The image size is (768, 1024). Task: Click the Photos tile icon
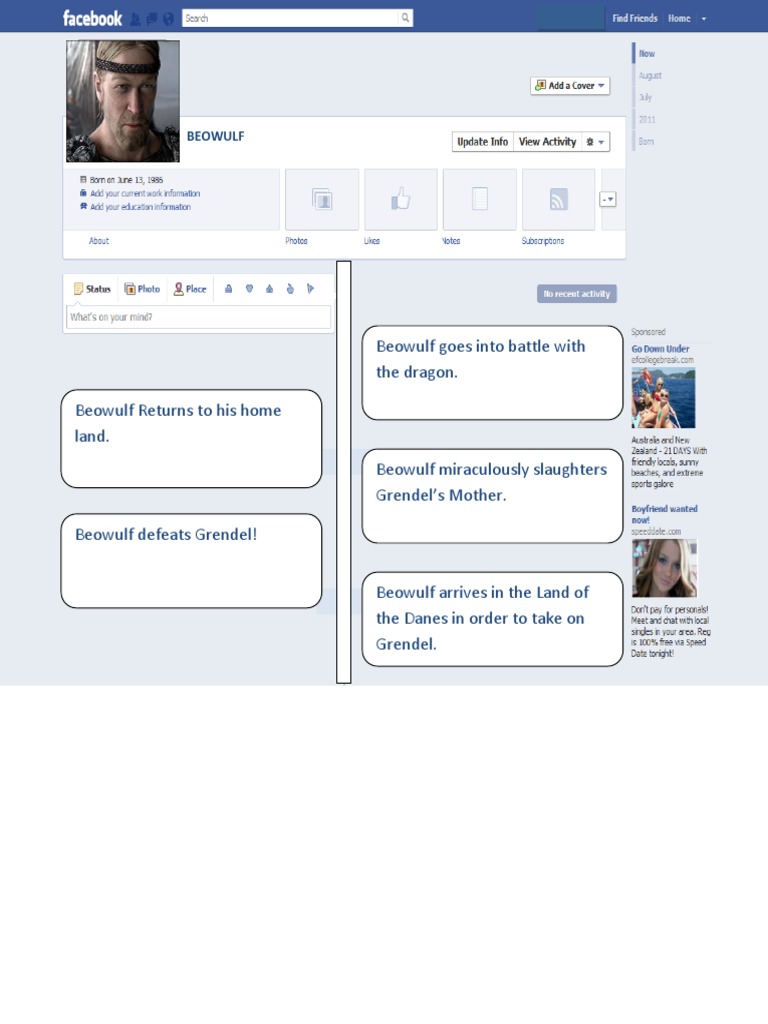tap(322, 199)
